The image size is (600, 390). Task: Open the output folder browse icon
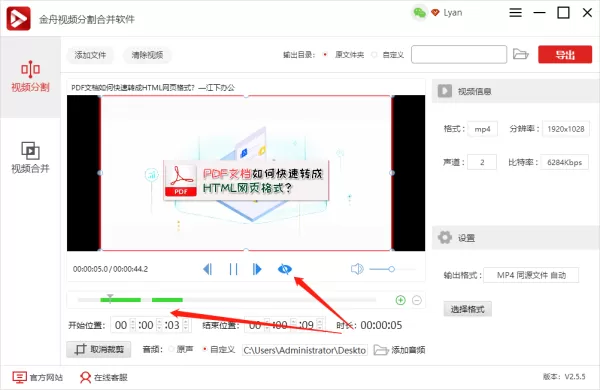(x=520, y=54)
